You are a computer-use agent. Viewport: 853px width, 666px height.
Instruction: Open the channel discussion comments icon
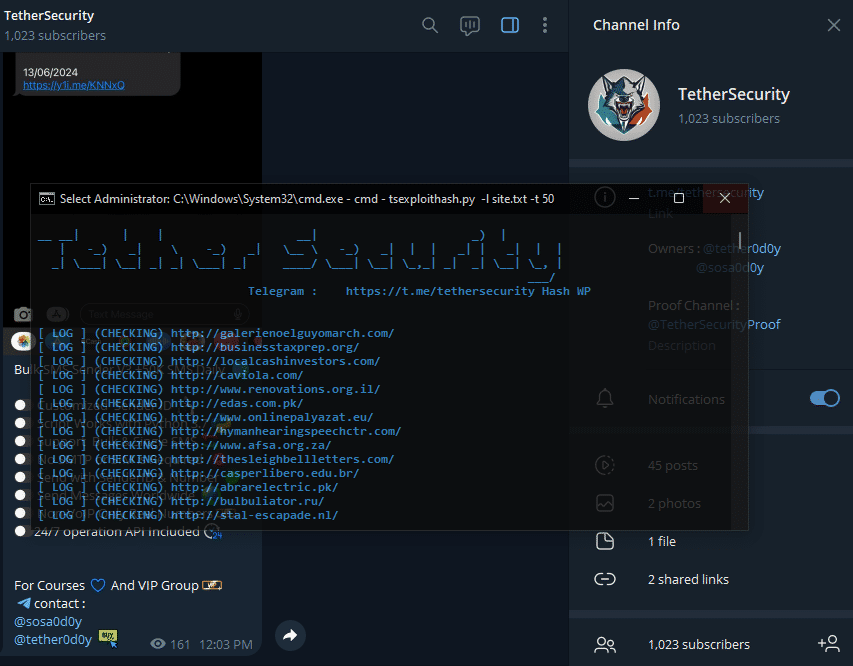tap(469, 26)
